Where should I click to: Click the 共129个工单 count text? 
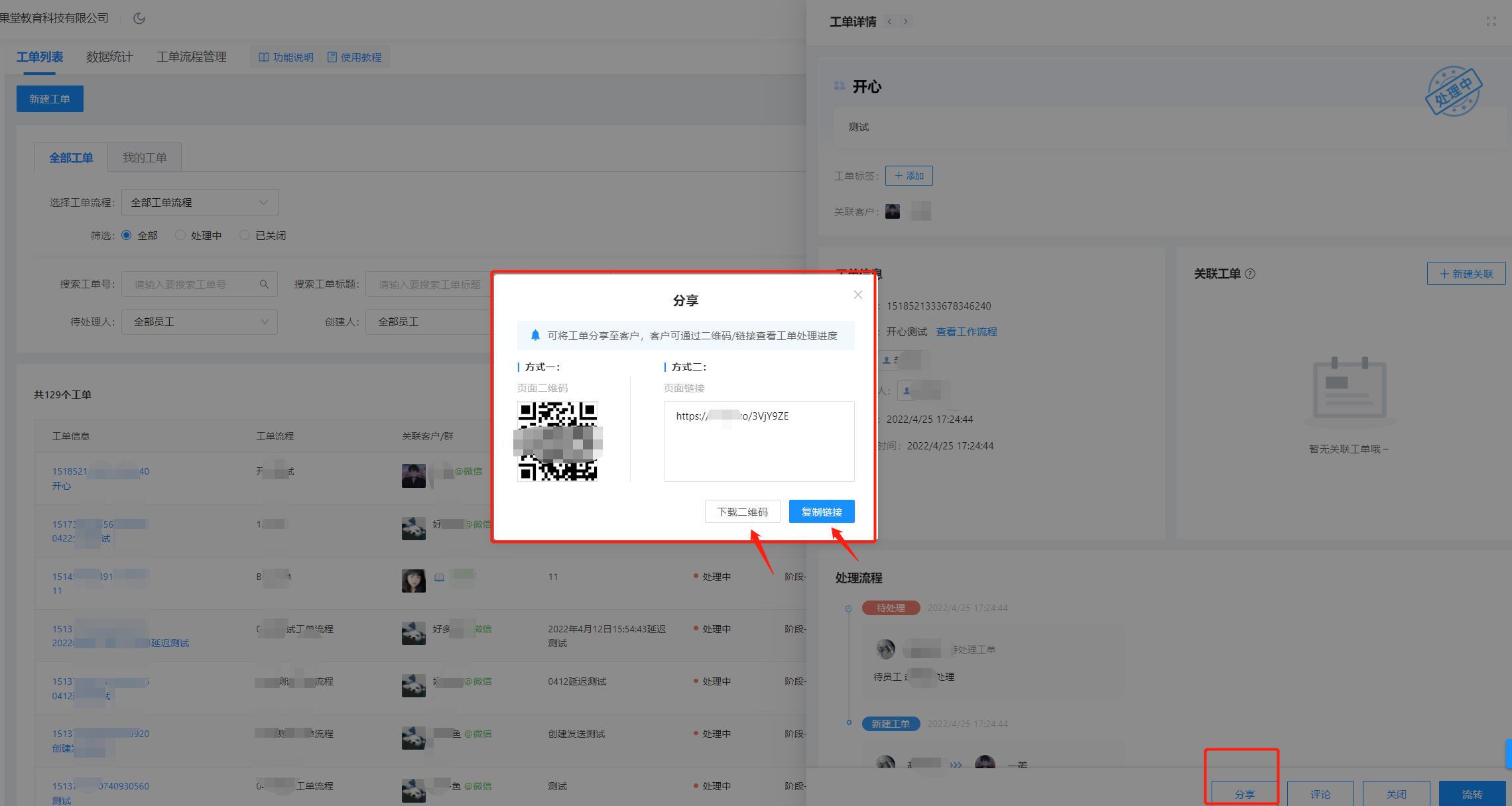click(63, 394)
